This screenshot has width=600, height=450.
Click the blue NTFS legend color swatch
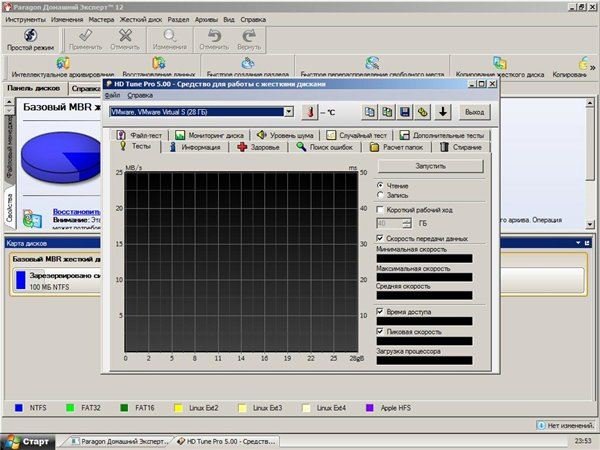click(18, 408)
